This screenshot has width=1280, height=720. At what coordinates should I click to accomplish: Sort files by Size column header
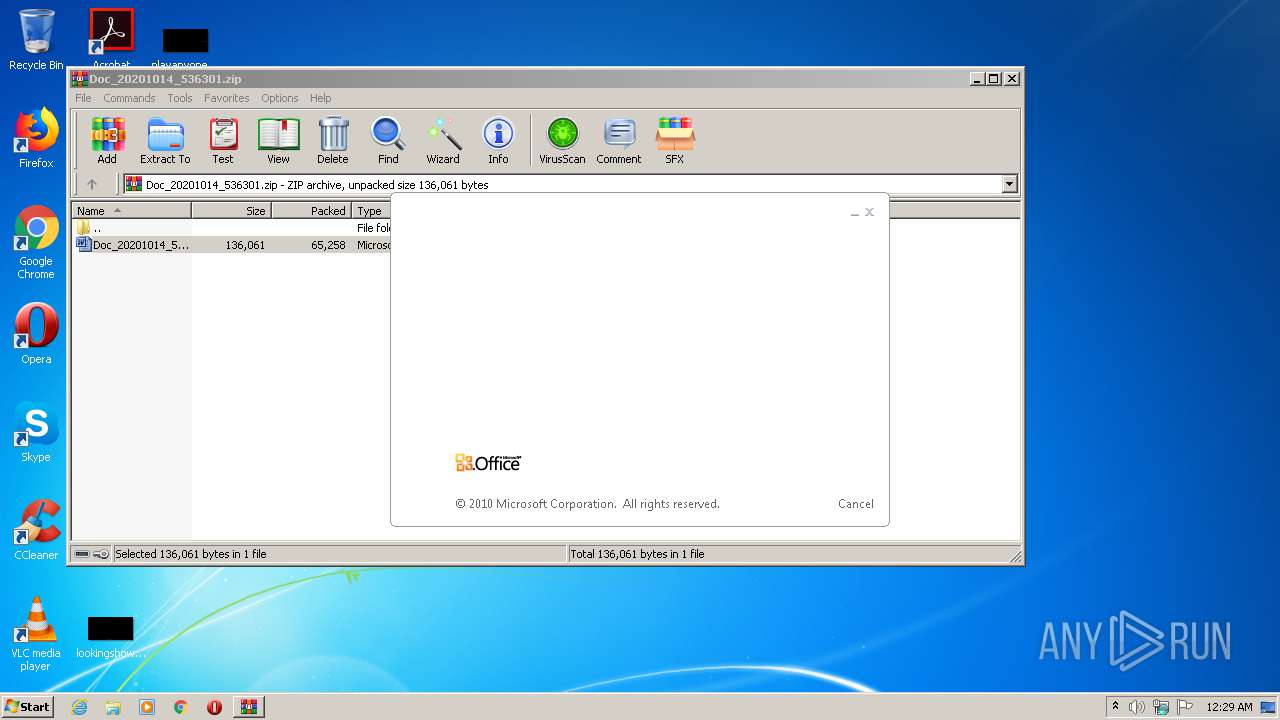pos(231,211)
